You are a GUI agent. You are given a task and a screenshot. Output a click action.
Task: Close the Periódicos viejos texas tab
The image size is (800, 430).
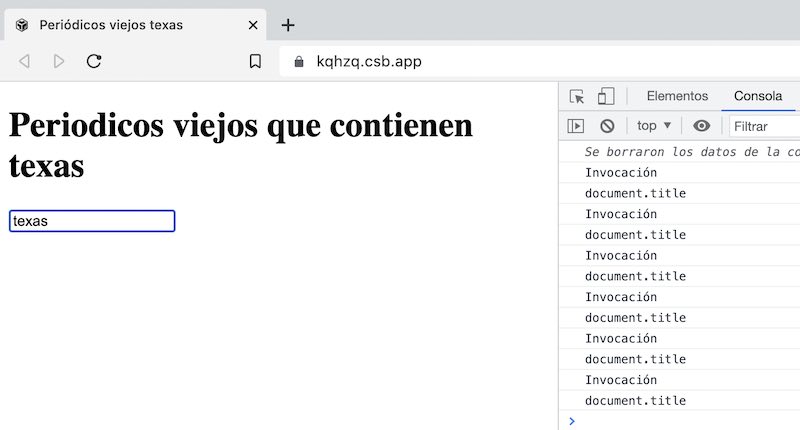tap(254, 25)
